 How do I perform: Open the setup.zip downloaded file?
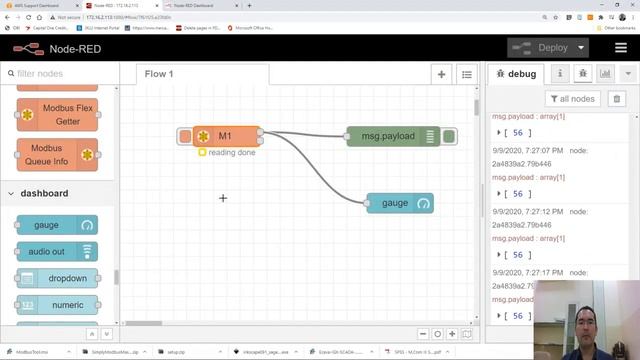click(x=176, y=352)
